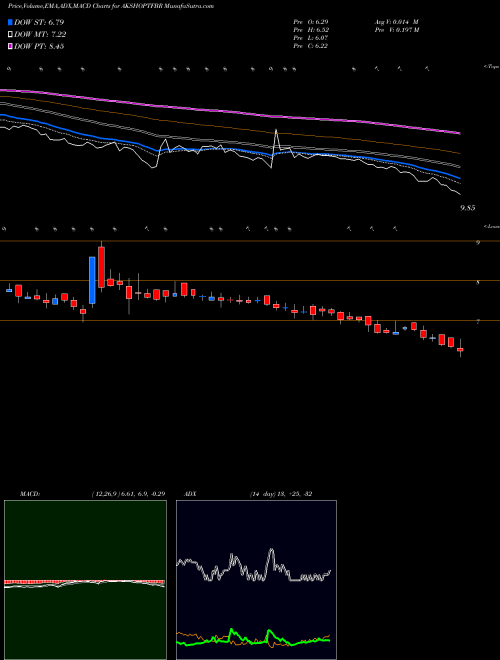The height and width of the screenshot is (660, 500).
Task: Click the price axis label 8
Action: [478, 282]
